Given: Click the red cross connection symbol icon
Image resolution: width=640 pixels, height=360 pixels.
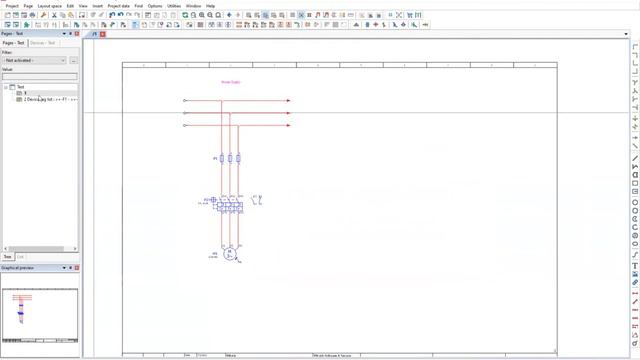Looking at the screenshot, I should 376,25.
